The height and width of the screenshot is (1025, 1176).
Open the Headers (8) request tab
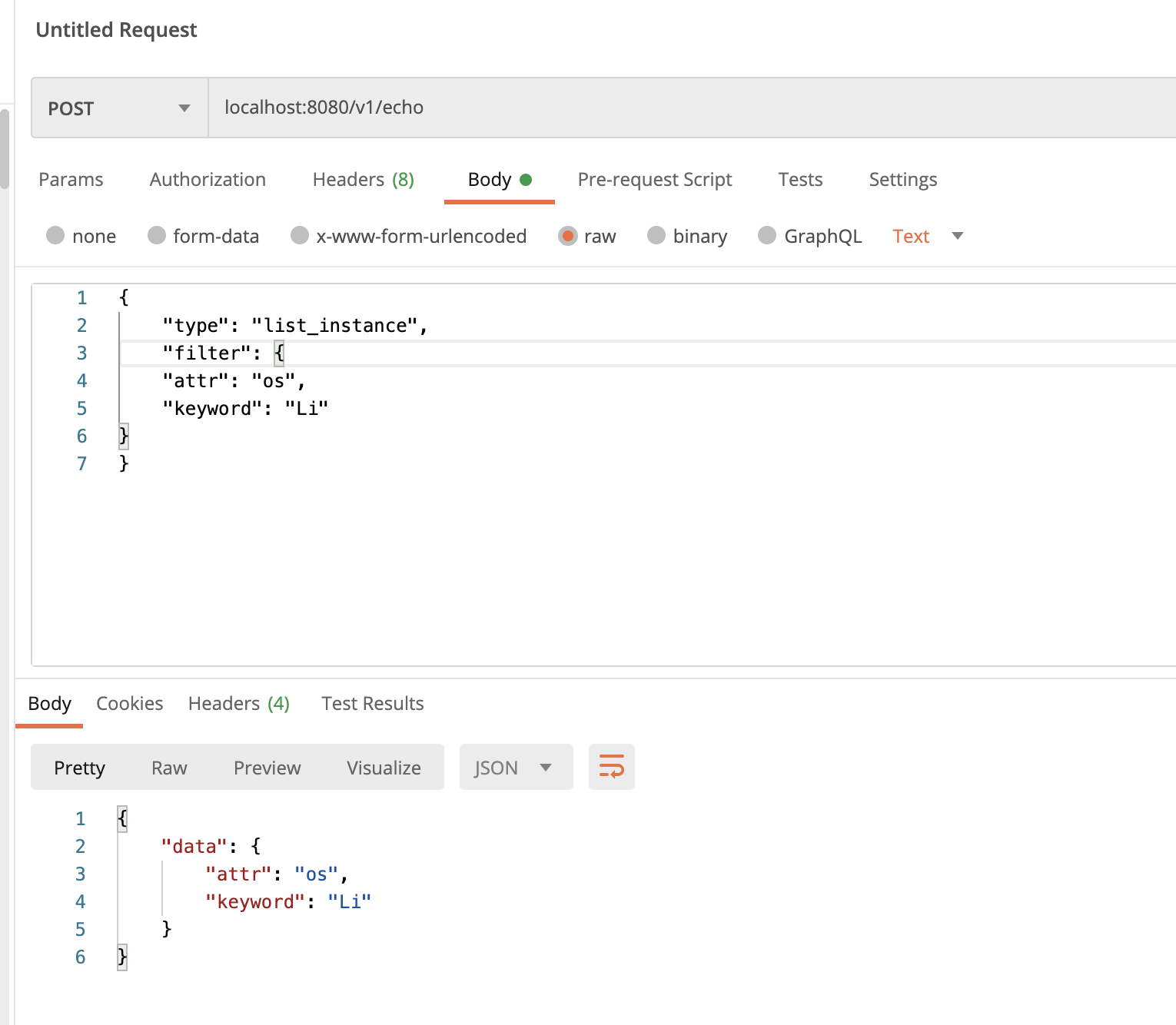pyautogui.click(x=363, y=179)
